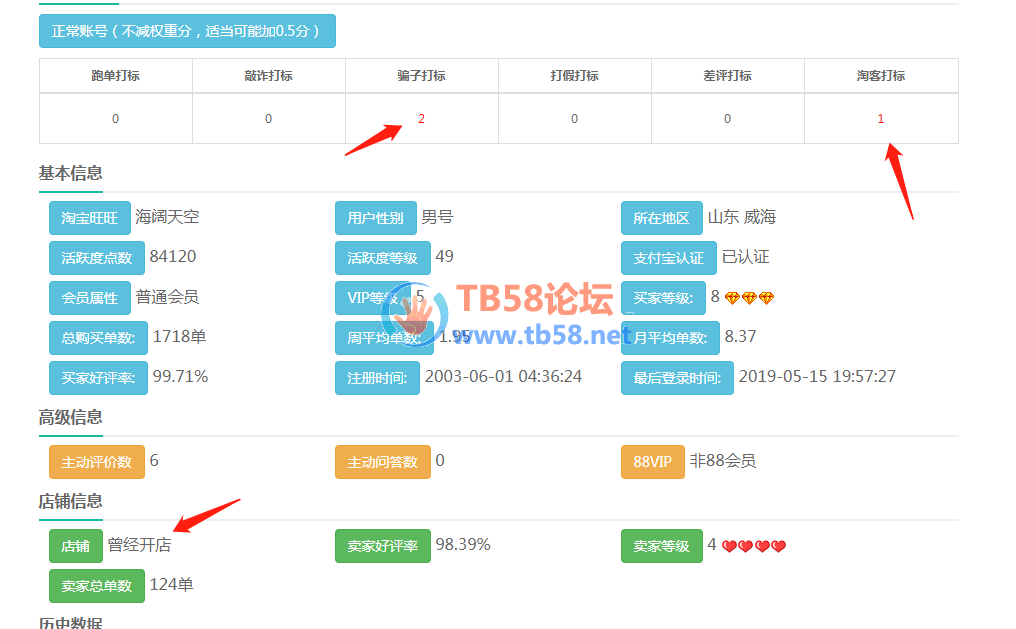Select the 所在地区 label
This screenshot has height=629, width=1016.
[x=661, y=218]
